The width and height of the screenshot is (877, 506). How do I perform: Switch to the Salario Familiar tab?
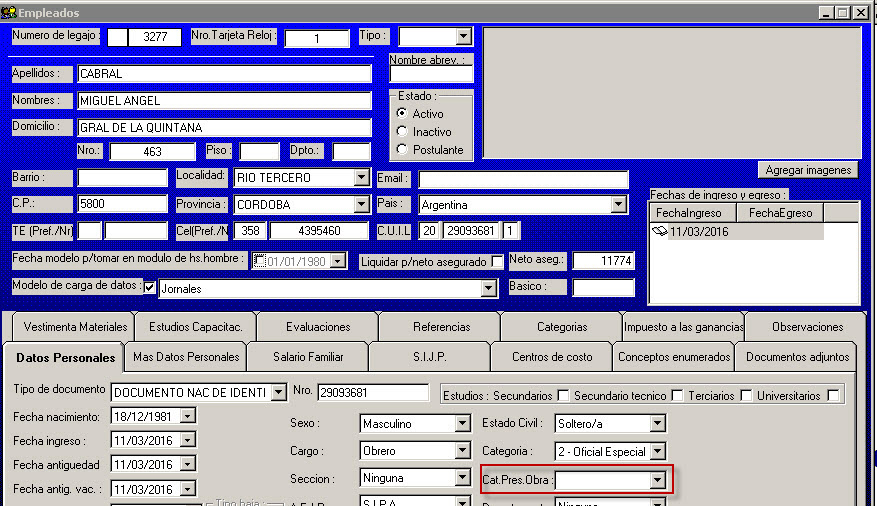point(308,357)
